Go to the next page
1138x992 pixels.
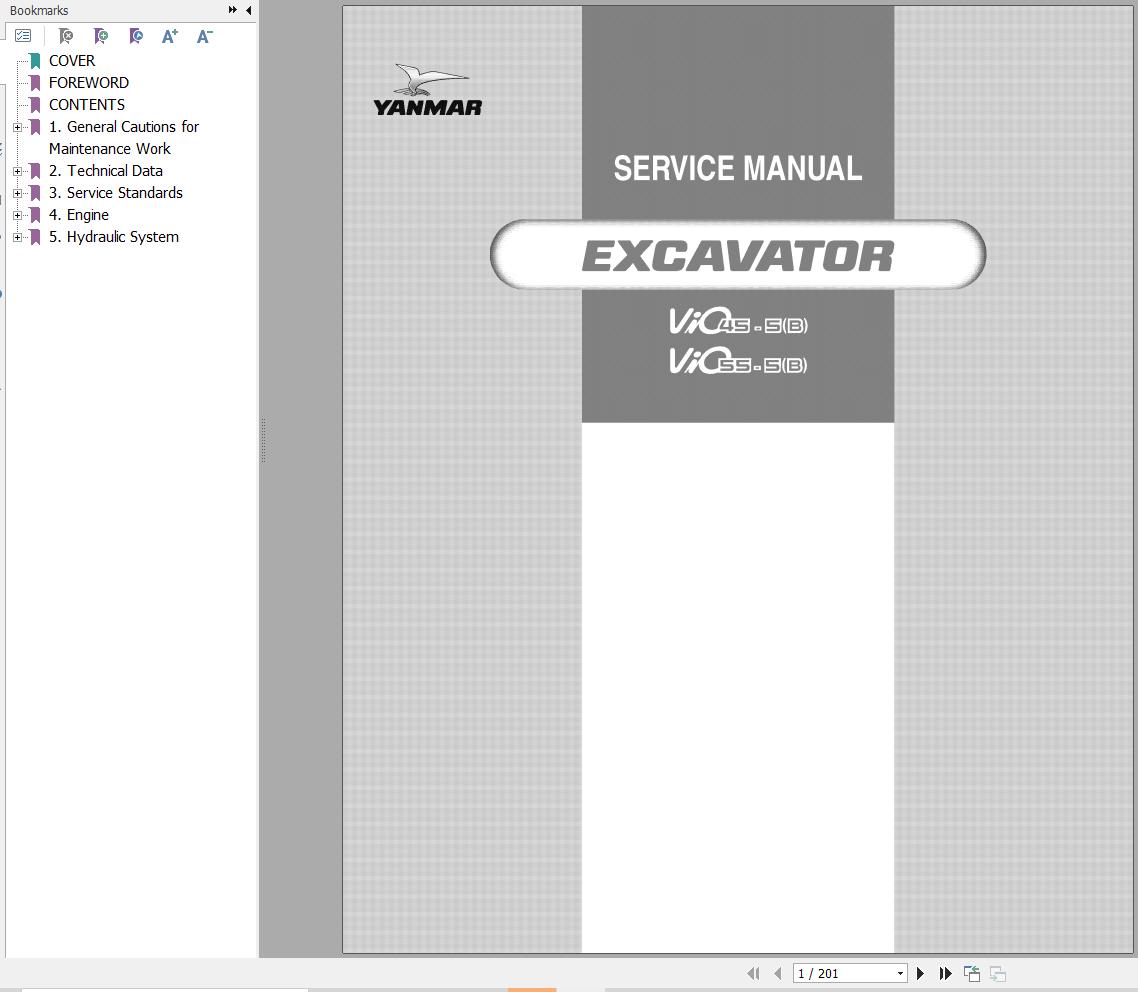click(x=920, y=974)
